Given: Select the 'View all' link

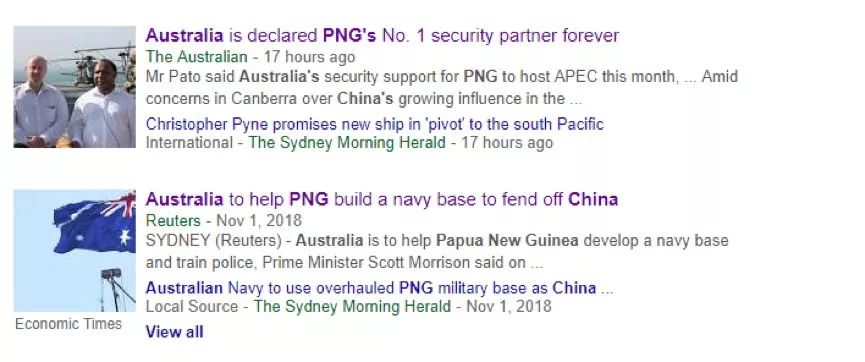Looking at the screenshot, I should [174, 332].
